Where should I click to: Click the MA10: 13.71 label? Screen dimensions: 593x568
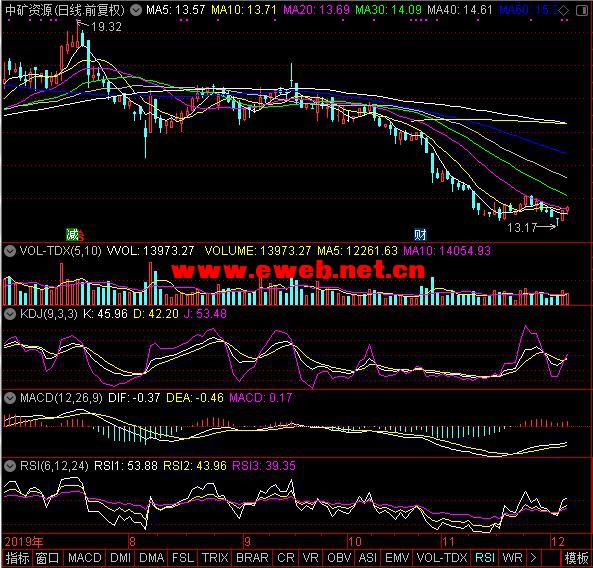click(x=244, y=10)
